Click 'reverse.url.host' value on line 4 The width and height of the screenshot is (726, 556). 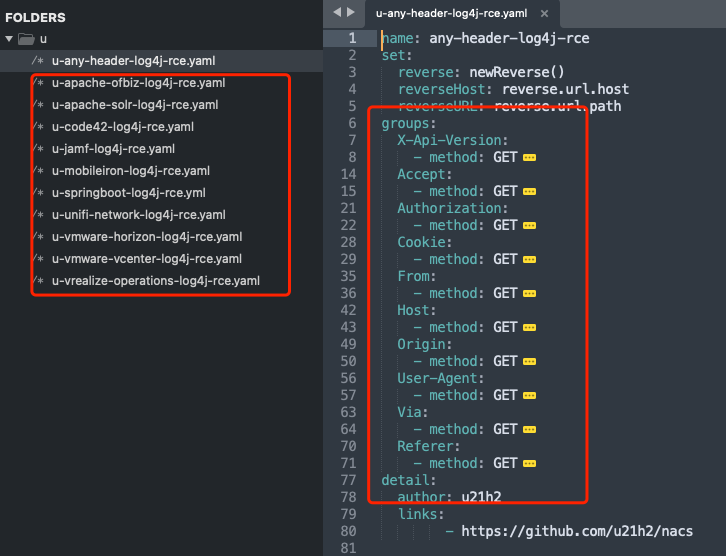click(x=565, y=89)
